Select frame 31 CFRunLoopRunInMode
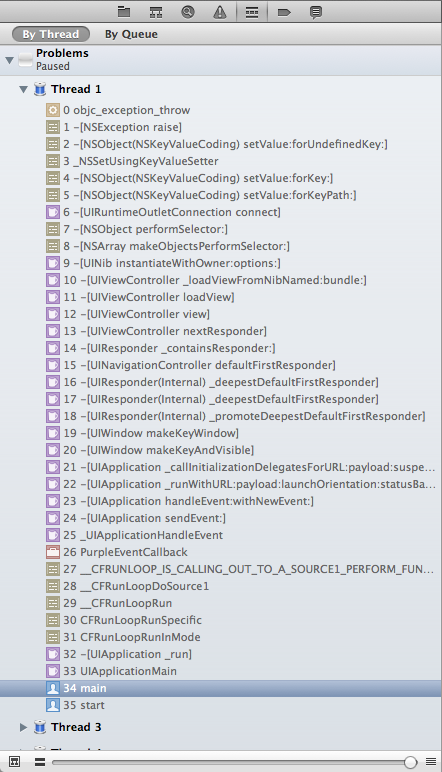The image size is (442, 772). (221, 637)
